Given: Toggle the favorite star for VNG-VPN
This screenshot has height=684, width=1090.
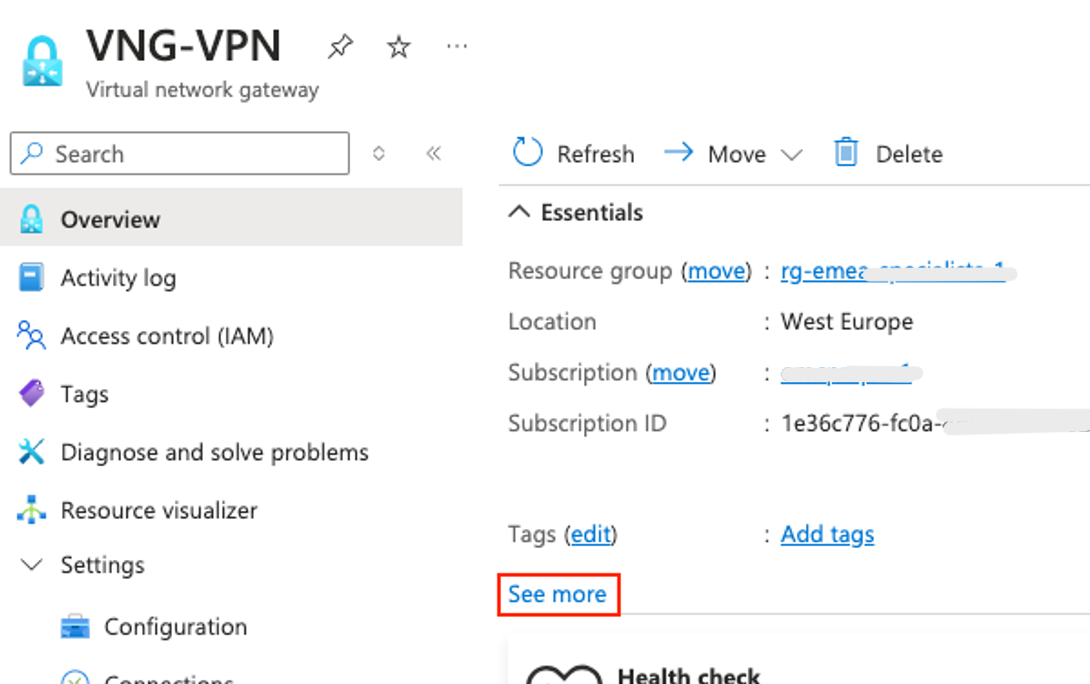Looking at the screenshot, I should coord(397,45).
